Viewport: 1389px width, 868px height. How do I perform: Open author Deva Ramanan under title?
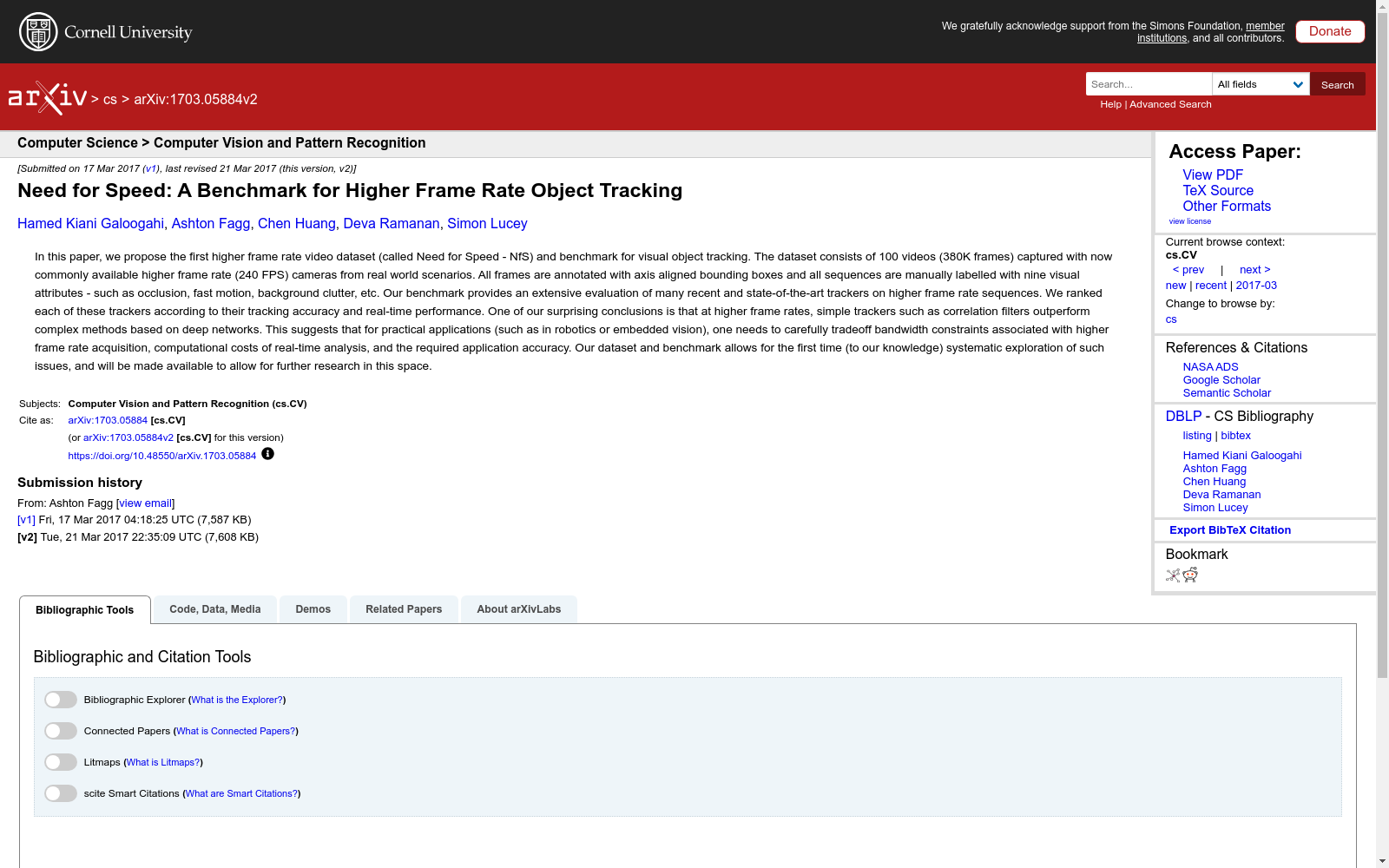click(392, 224)
